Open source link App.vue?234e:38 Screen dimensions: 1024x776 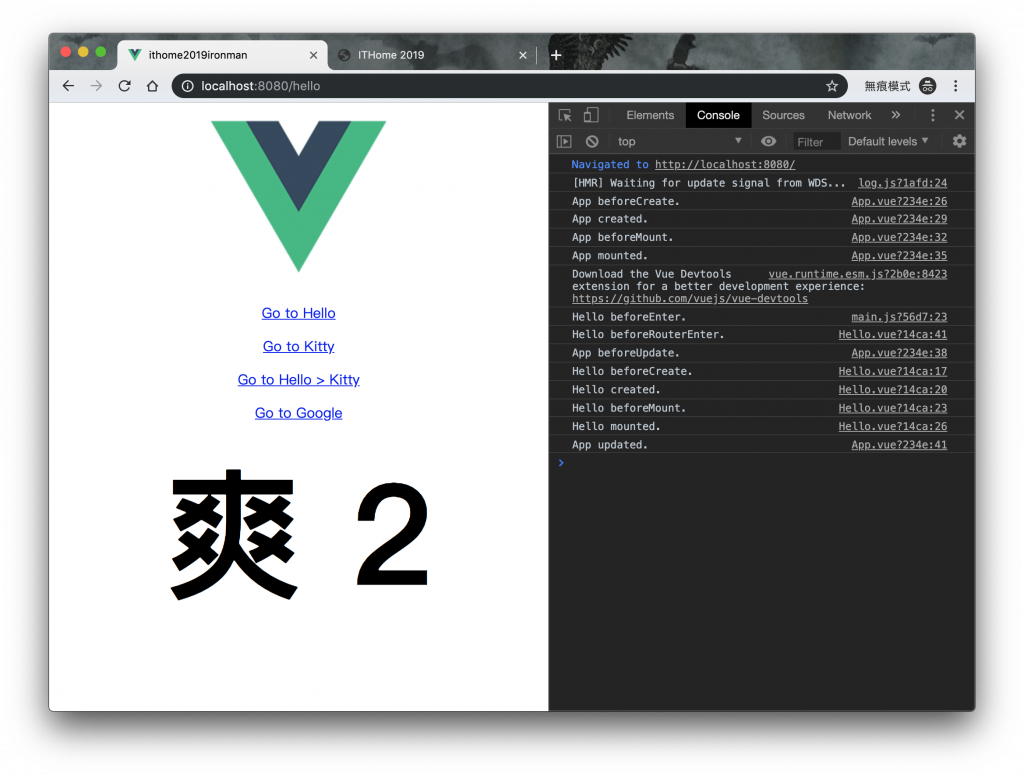[x=899, y=353]
